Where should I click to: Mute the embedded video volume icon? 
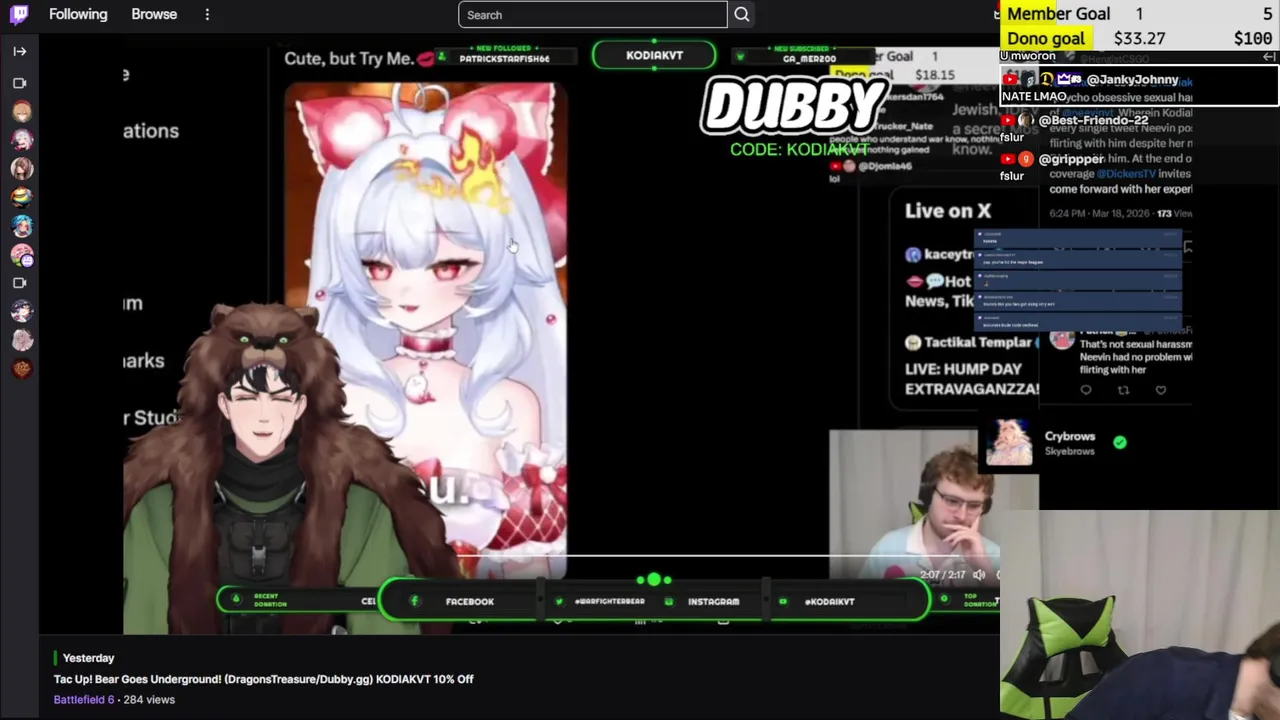[979, 575]
